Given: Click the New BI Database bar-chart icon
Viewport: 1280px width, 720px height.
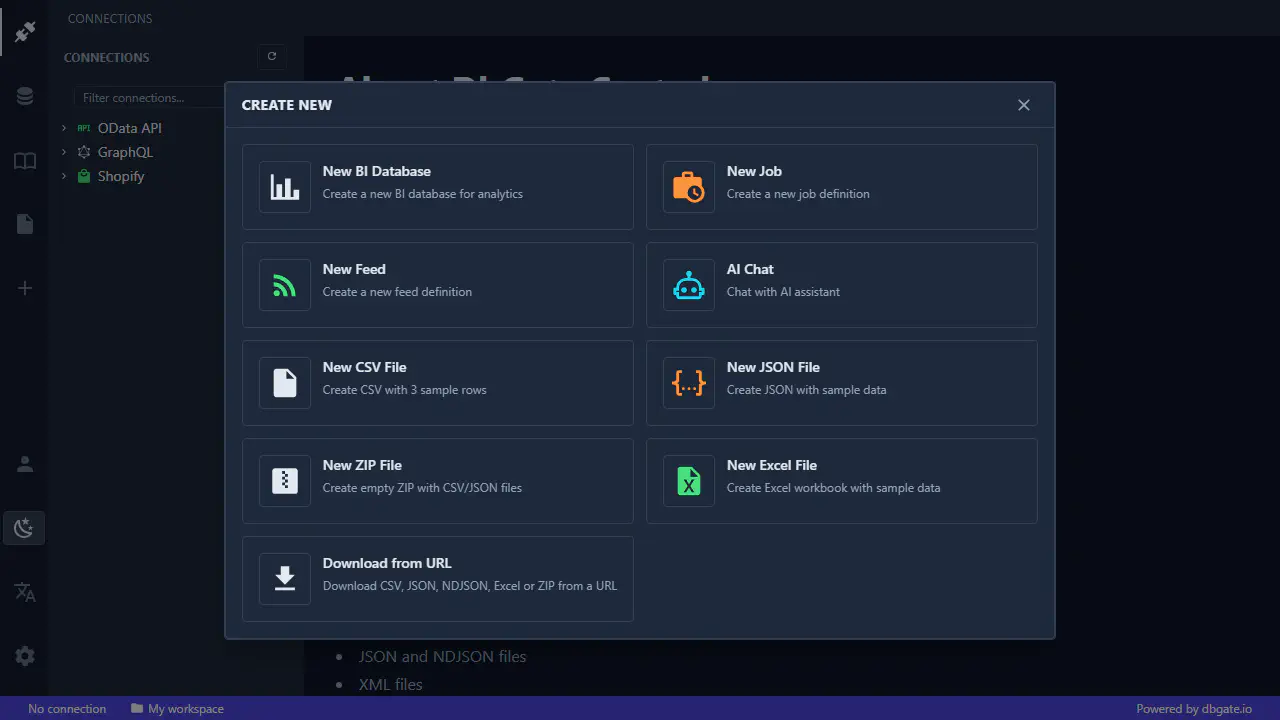Looking at the screenshot, I should click(x=285, y=187).
